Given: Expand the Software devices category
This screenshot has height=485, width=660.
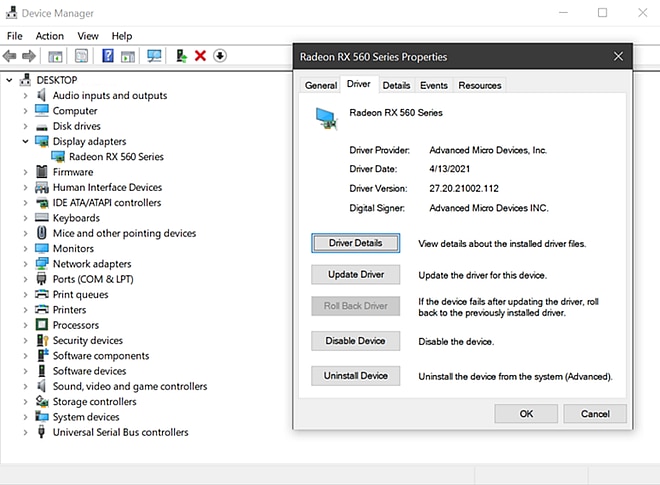Looking at the screenshot, I should point(25,371).
